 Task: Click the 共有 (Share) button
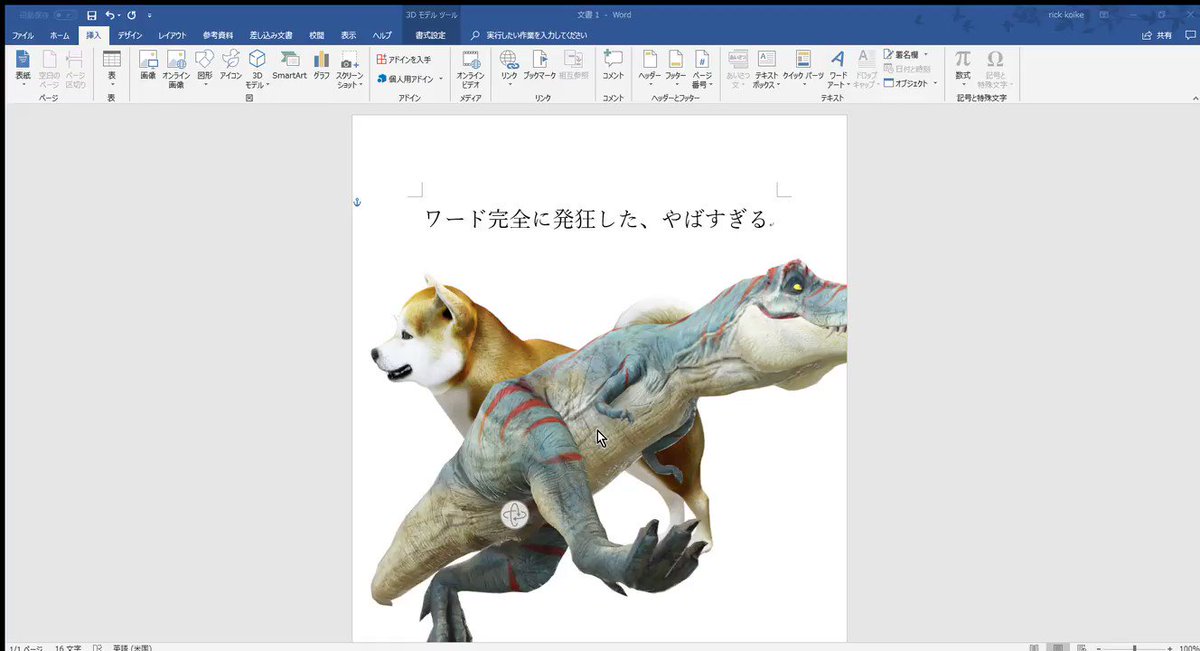[1157, 35]
